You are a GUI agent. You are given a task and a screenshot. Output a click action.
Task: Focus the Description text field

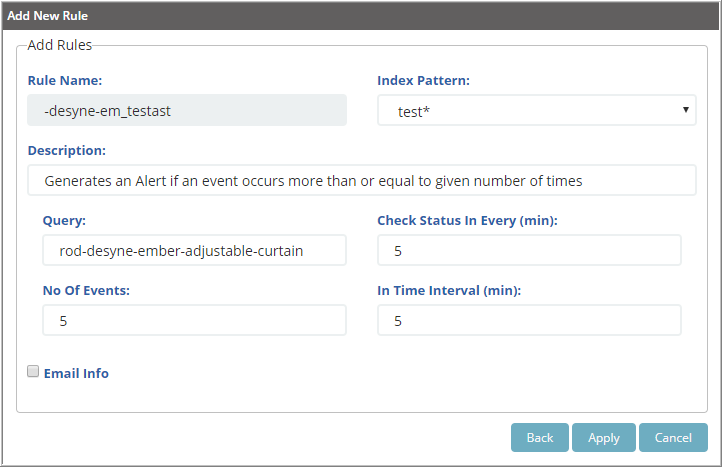click(x=361, y=180)
